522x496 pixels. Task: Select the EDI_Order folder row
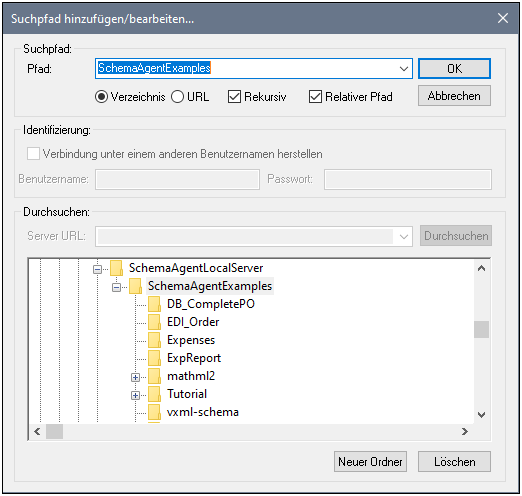pyautogui.click(x=193, y=322)
